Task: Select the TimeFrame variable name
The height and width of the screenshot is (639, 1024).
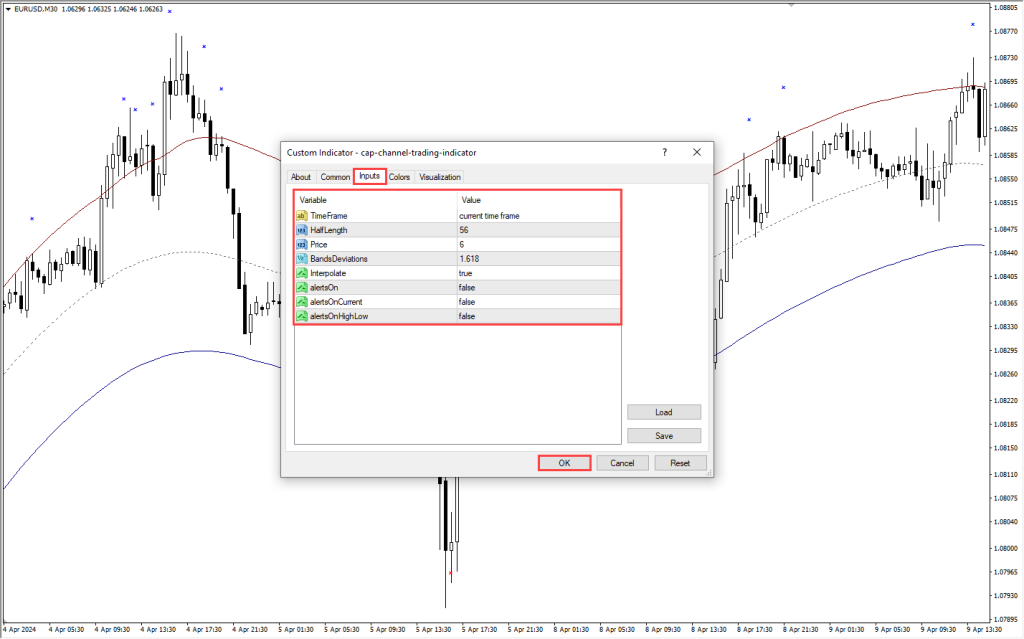Action: click(x=328, y=216)
